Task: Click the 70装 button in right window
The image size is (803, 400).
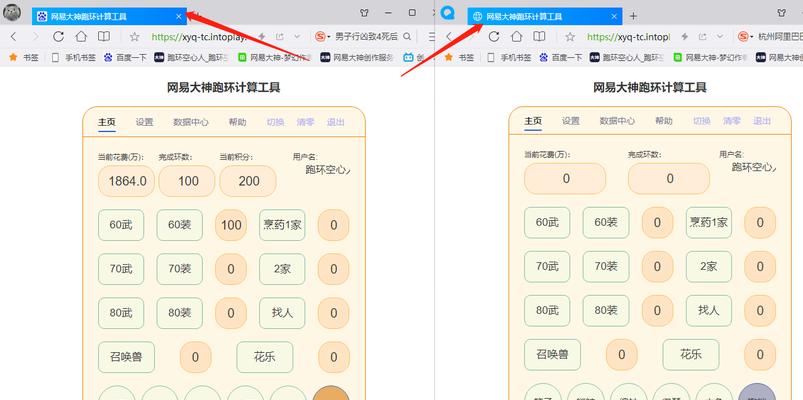Action: 606,266
